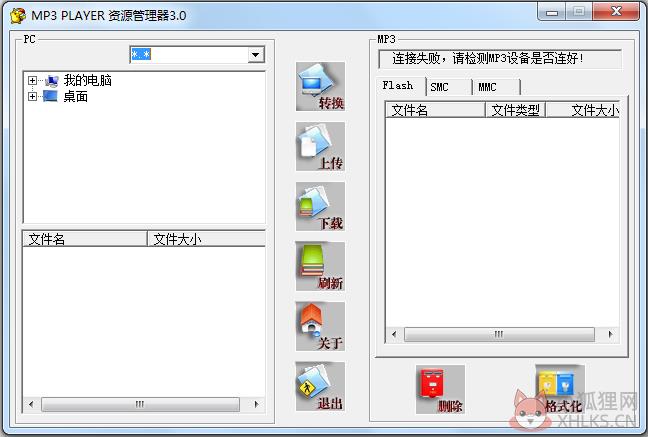Expand the 我的电脑 tree node
The image size is (648, 437).
click(32, 80)
